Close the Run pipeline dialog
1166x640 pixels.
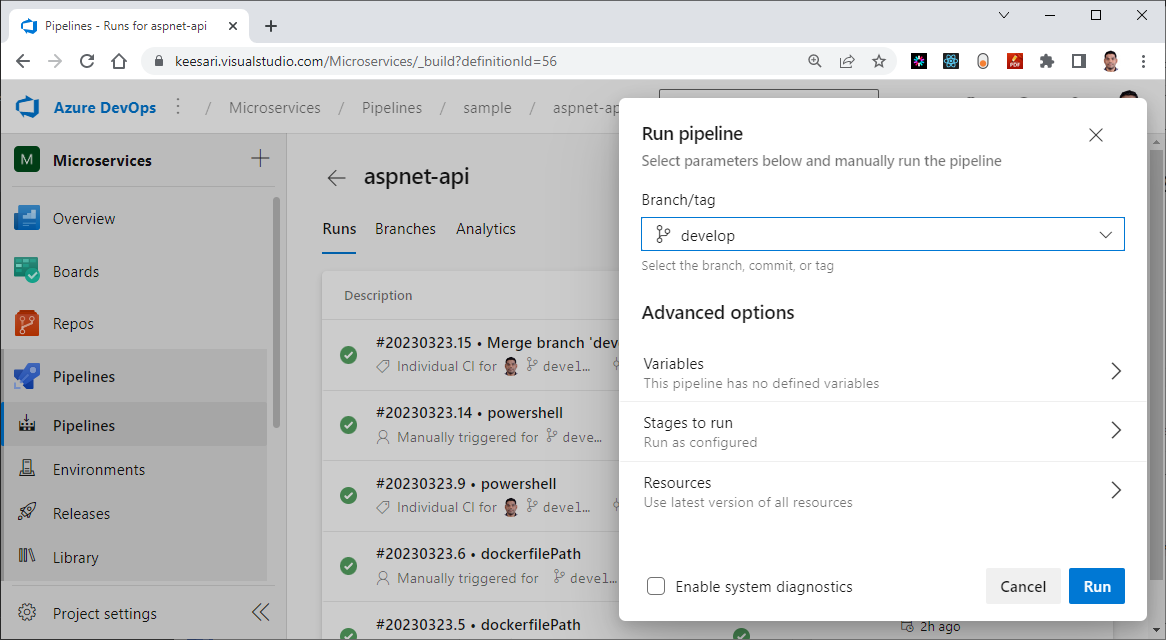coord(1095,135)
